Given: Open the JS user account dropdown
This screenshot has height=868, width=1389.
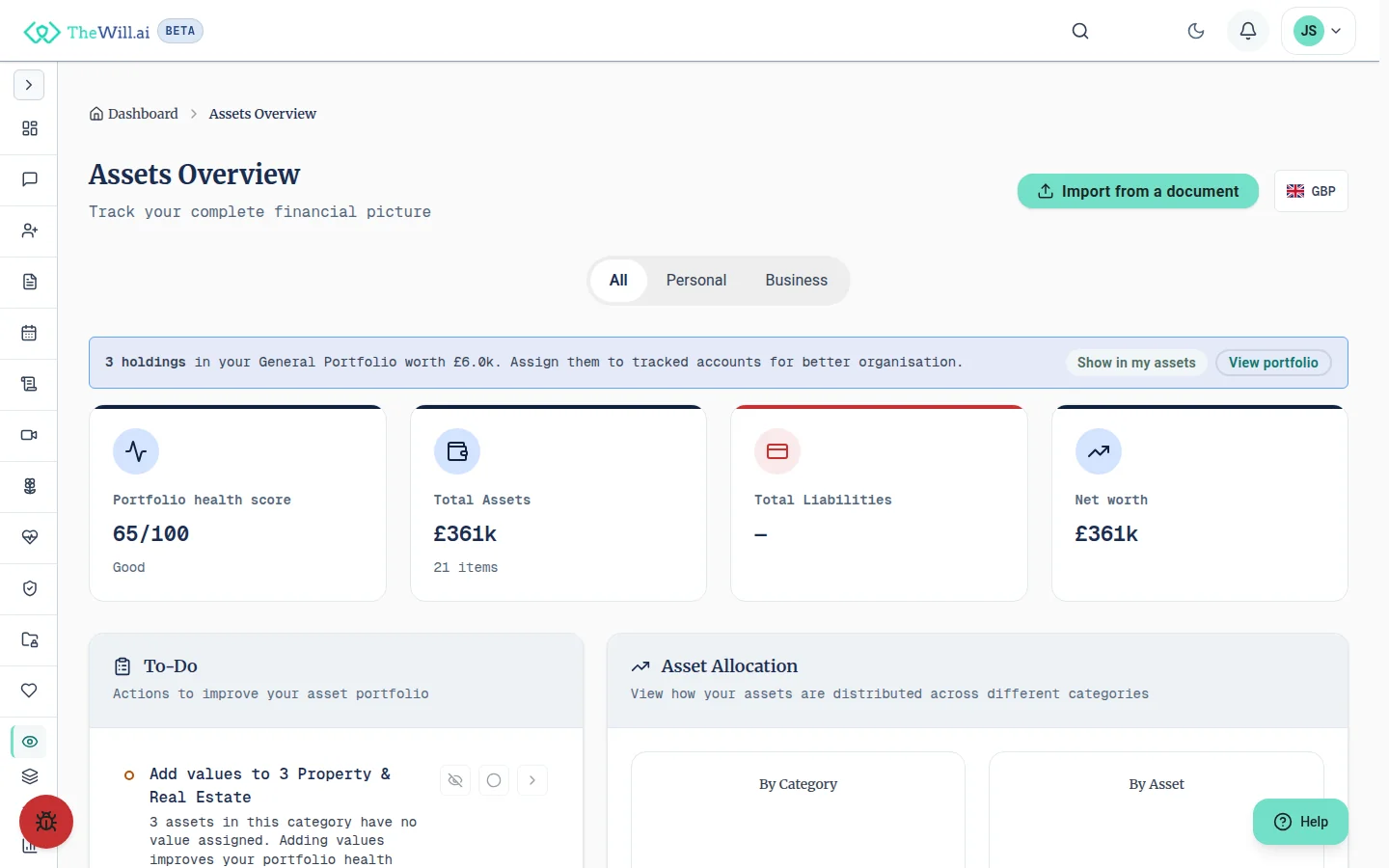Looking at the screenshot, I should 1319,31.
